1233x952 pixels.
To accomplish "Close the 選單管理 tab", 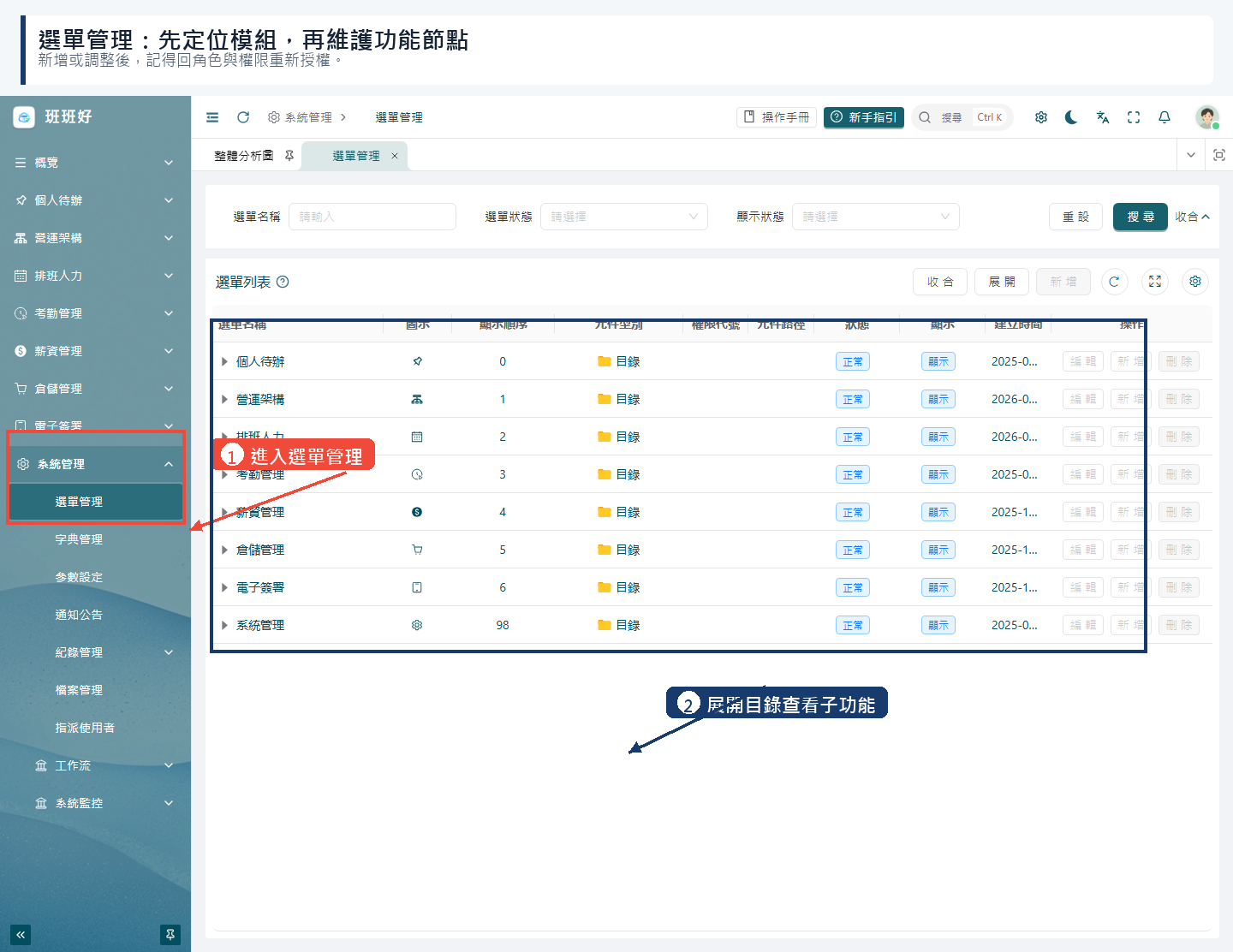I will click(x=395, y=156).
